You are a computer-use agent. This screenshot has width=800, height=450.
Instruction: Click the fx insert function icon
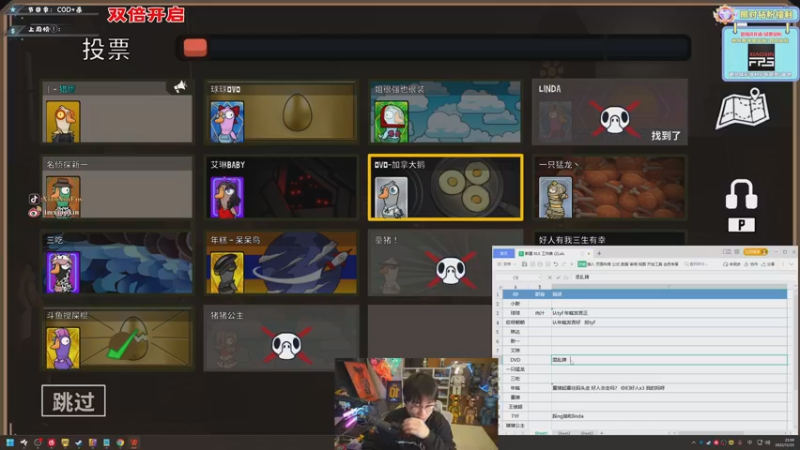(566, 277)
